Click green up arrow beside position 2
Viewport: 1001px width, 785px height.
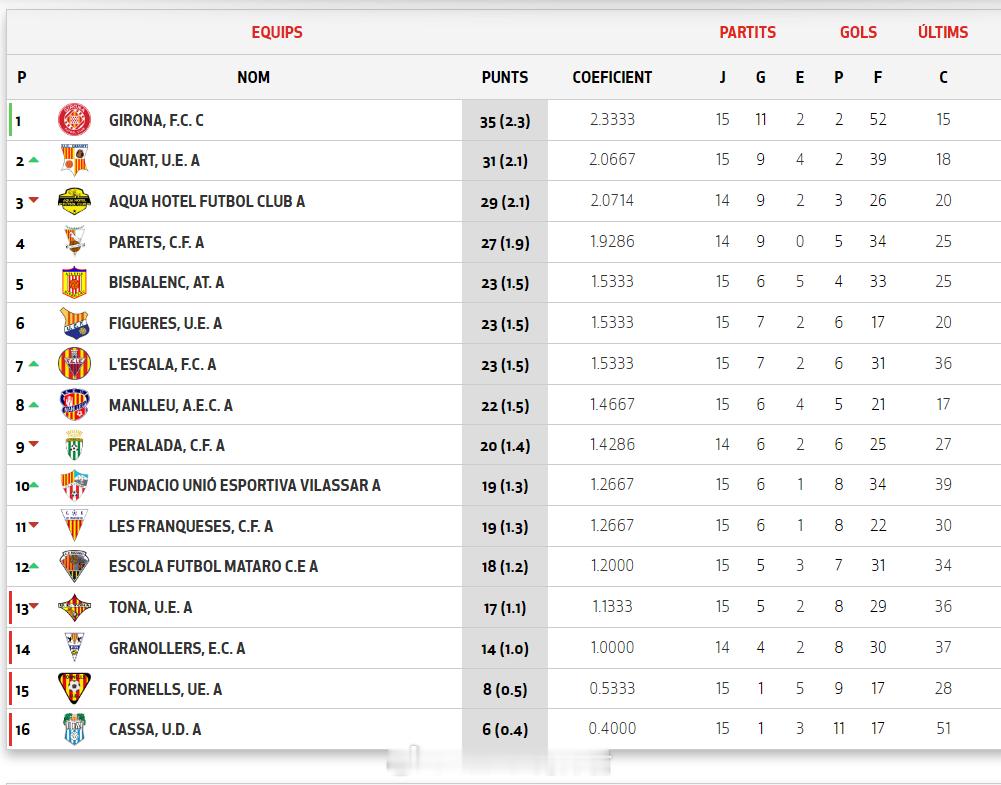click(34, 160)
